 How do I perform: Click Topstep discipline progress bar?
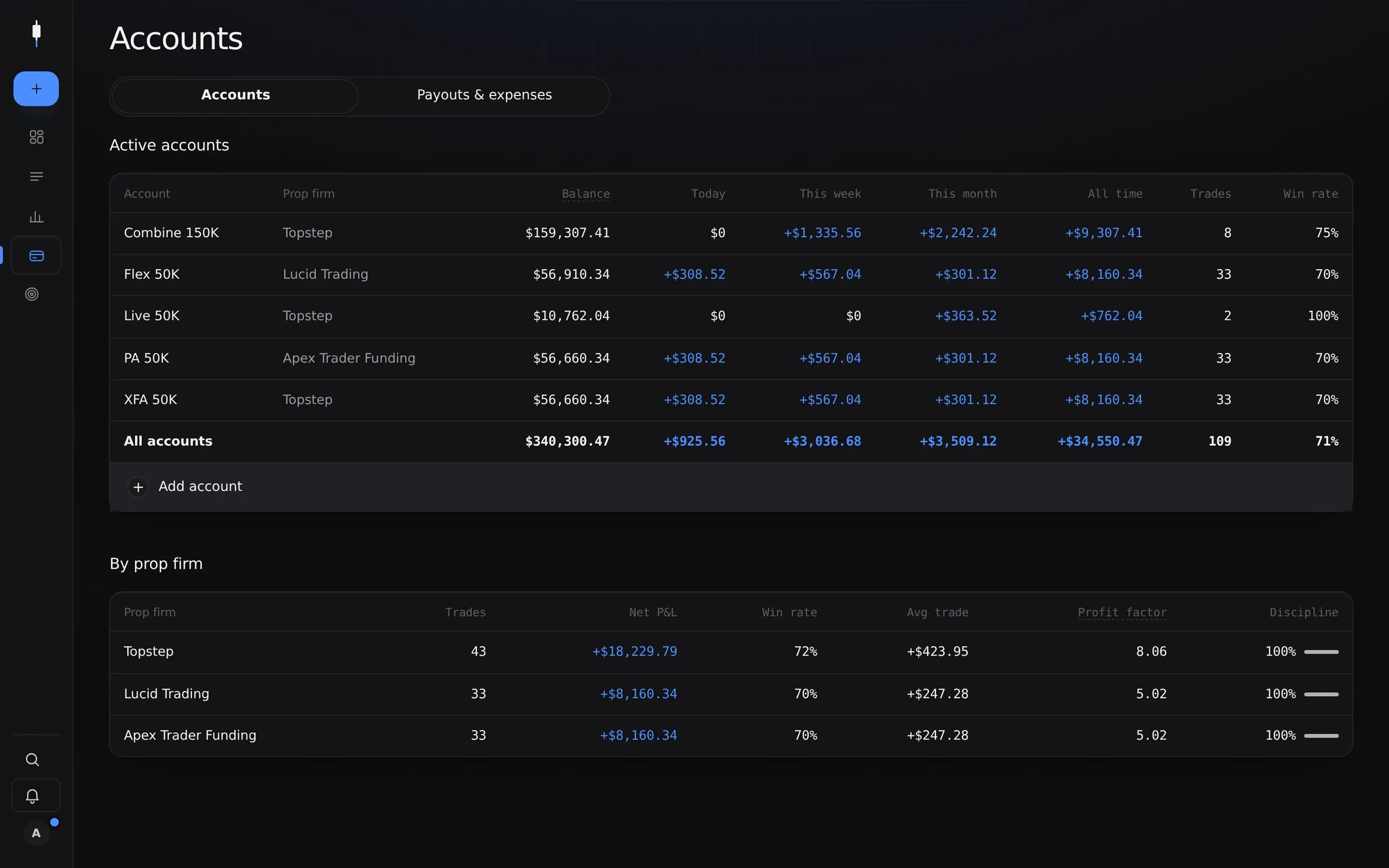coord(1321,652)
